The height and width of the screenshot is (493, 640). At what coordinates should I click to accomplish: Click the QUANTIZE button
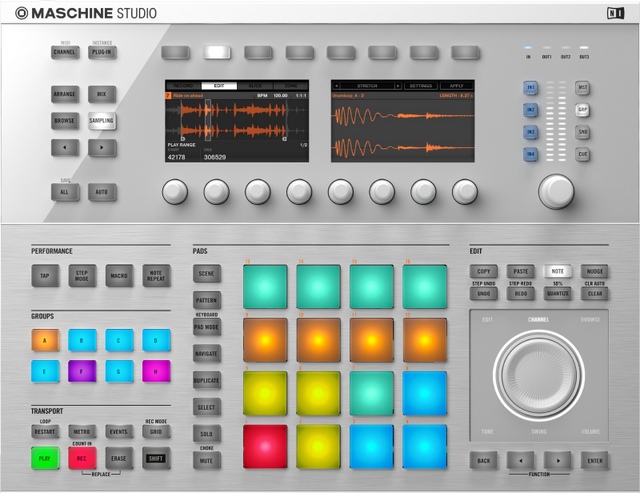pyautogui.click(x=558, y=293)
